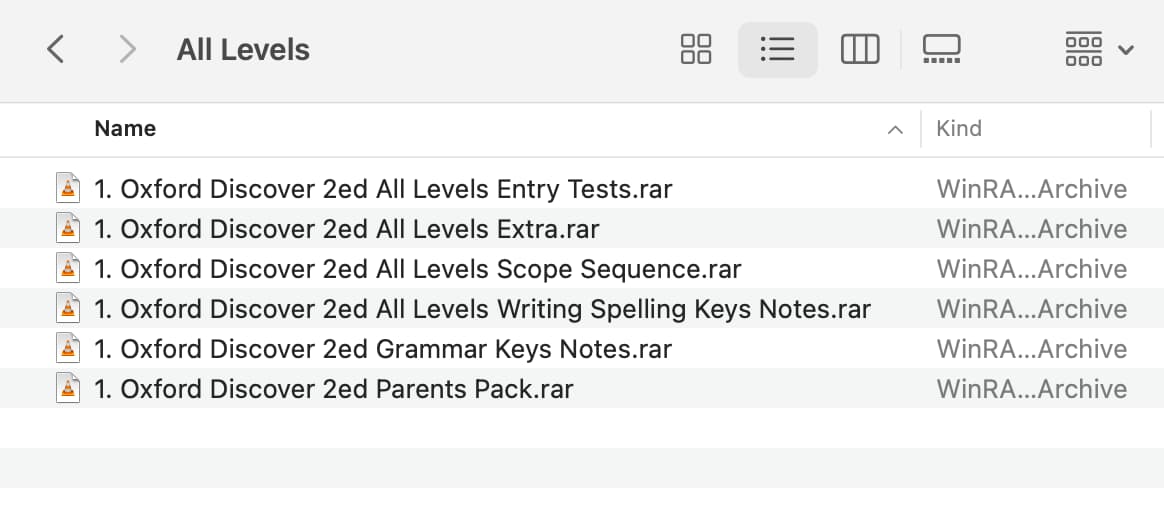Sort by the Kind column header
This screenshot has height=516, width=1164.
[958, 128]
